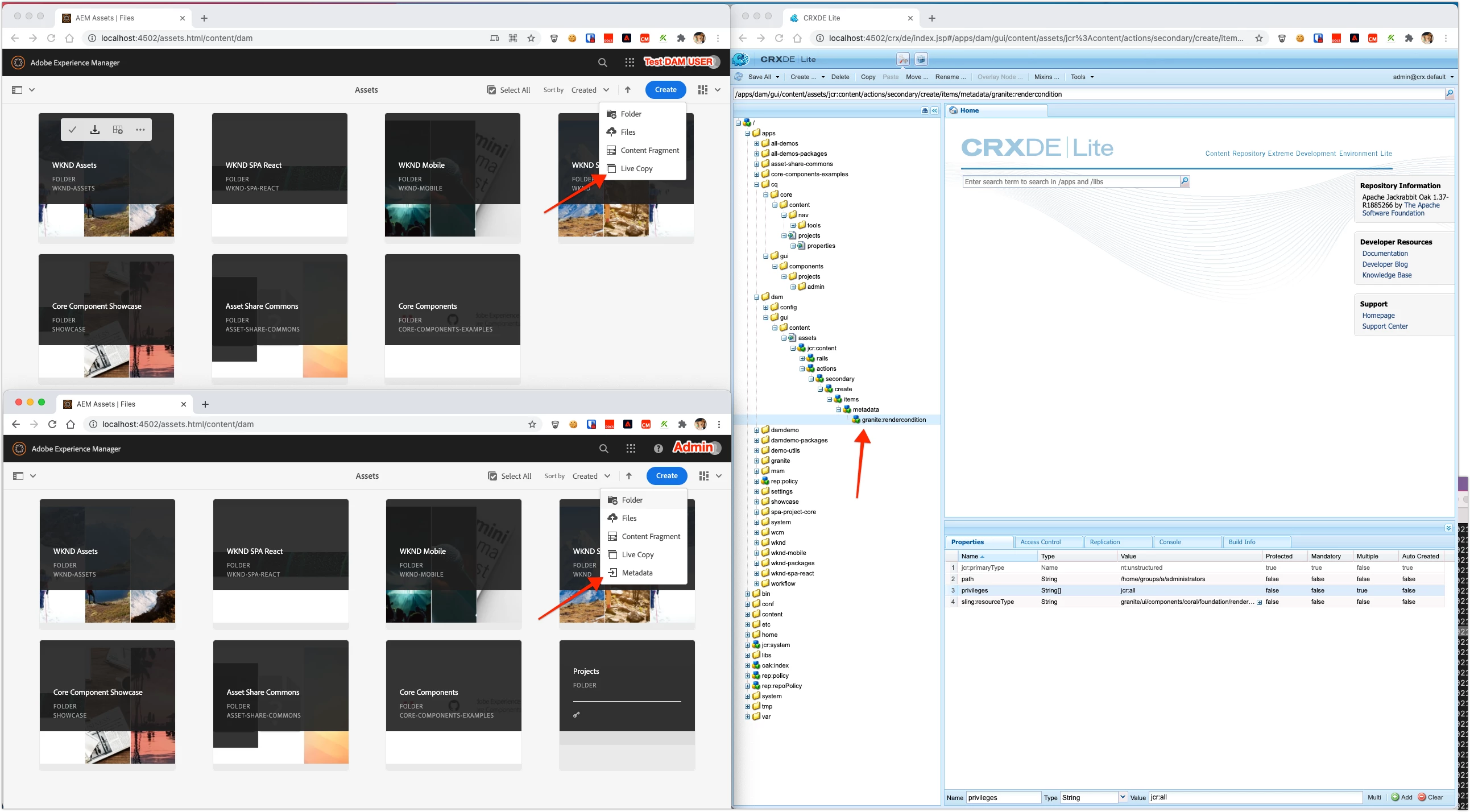This screenshot has height=812, width=1470.
Task: Click the checkmark select icon on WKND Assets card
Action: [72, 130]
